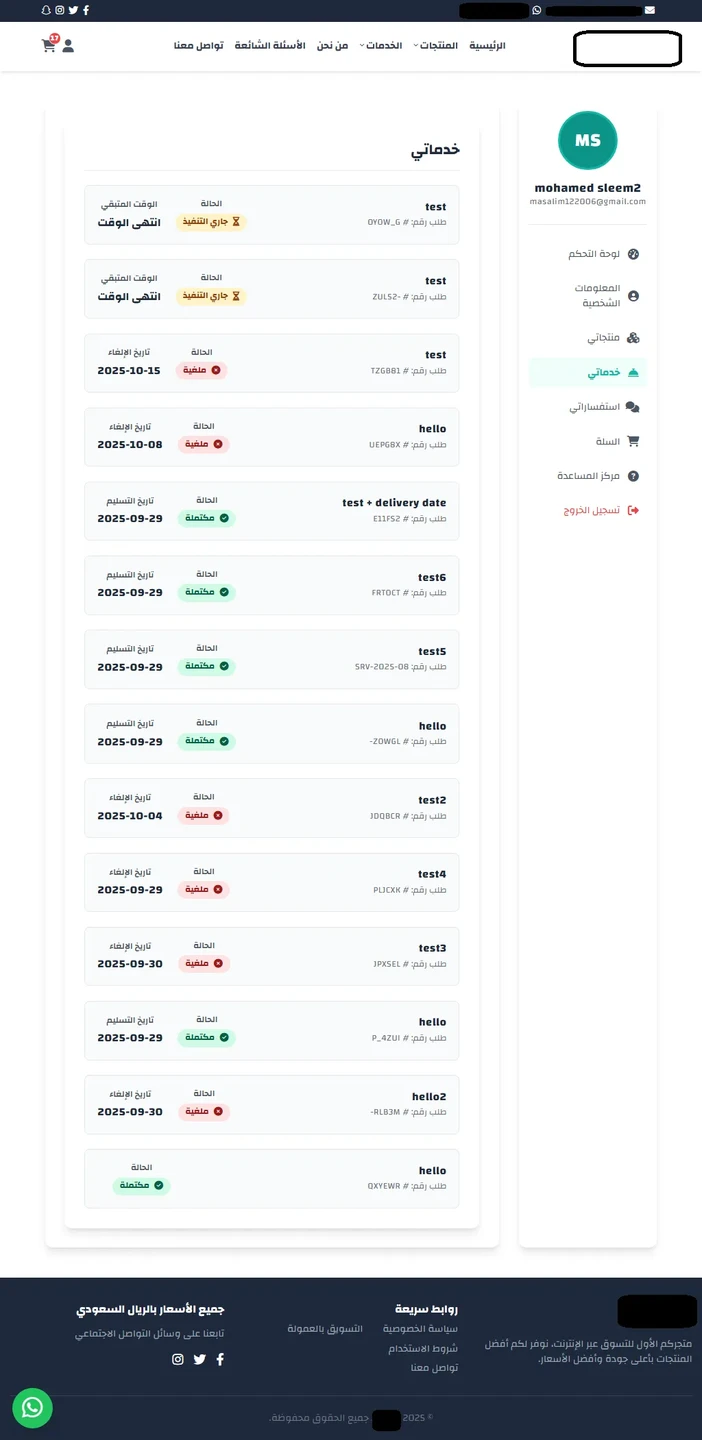The width and height of the screenshot is (702, 1440).
Task: Open الأسئلة الشائعة navigation item
Action: [x=270, y=46]
